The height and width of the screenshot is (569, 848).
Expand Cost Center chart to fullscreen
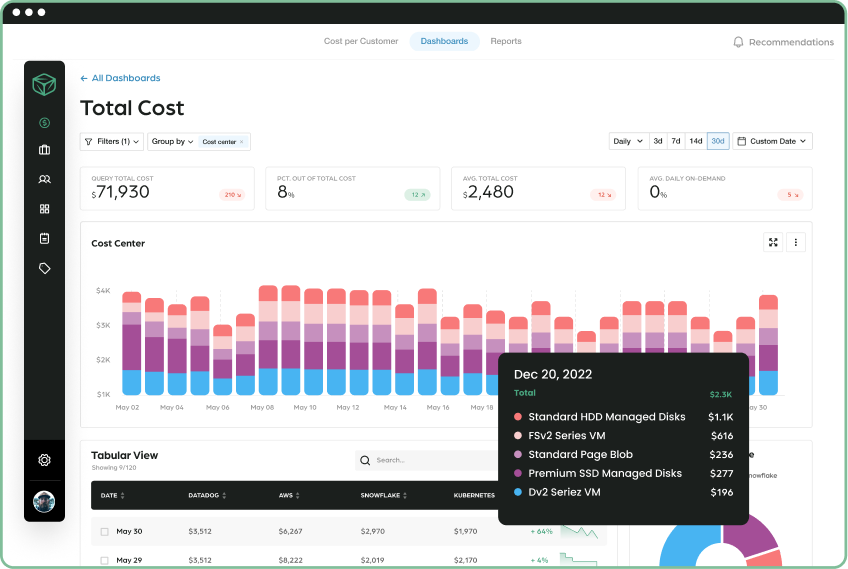click(772, 242)
